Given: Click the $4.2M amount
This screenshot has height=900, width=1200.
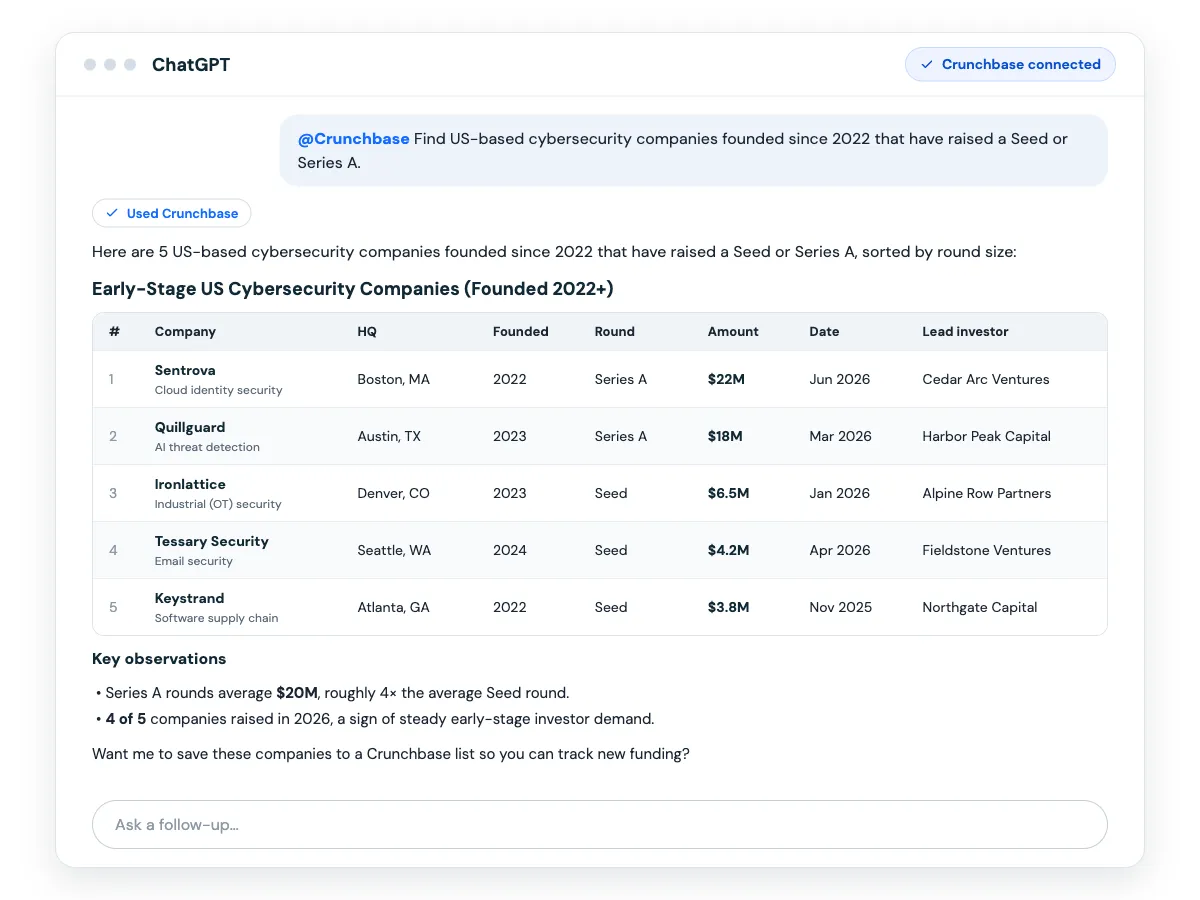Looking at the screenshot, I should [728, 550].
